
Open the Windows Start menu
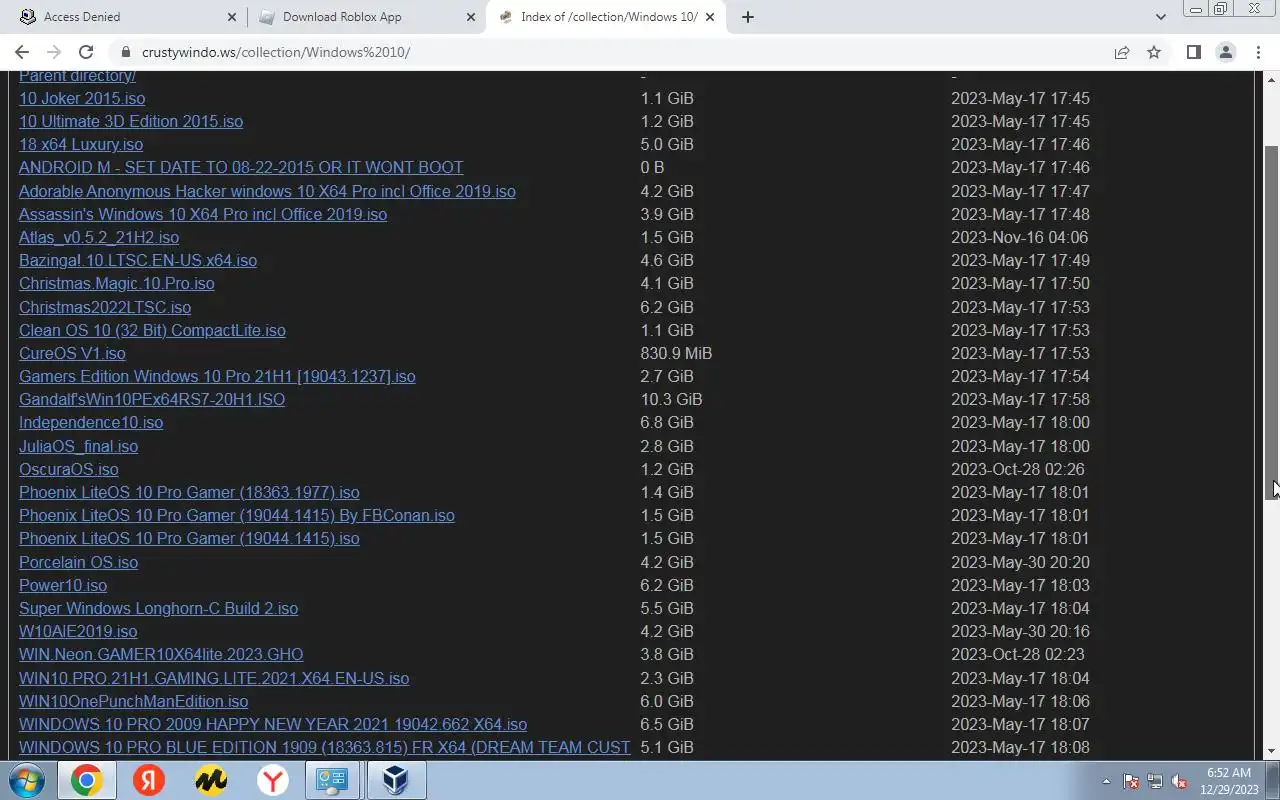(26, 780)
